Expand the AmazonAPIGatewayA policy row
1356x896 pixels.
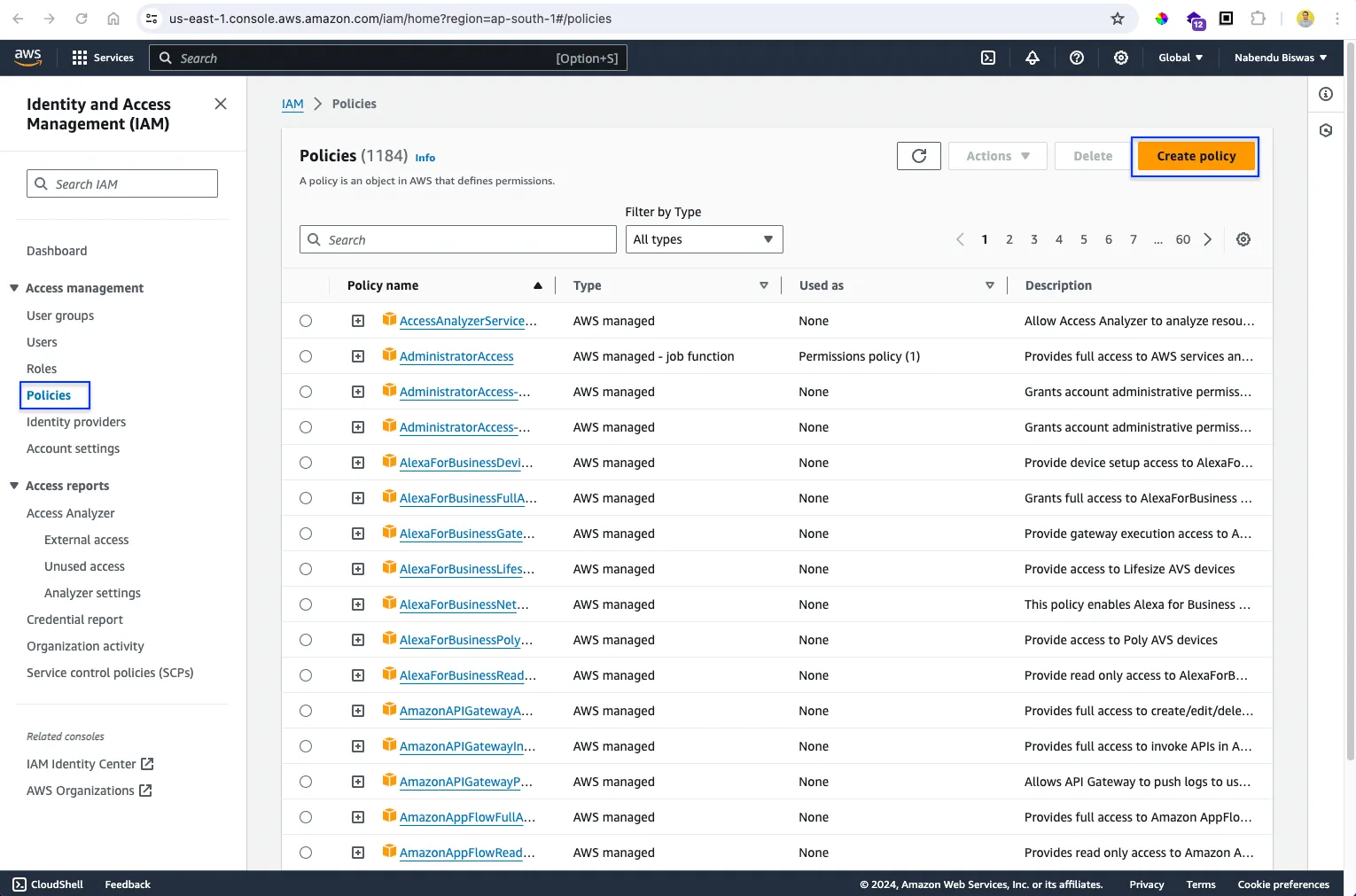coord(358,711)
